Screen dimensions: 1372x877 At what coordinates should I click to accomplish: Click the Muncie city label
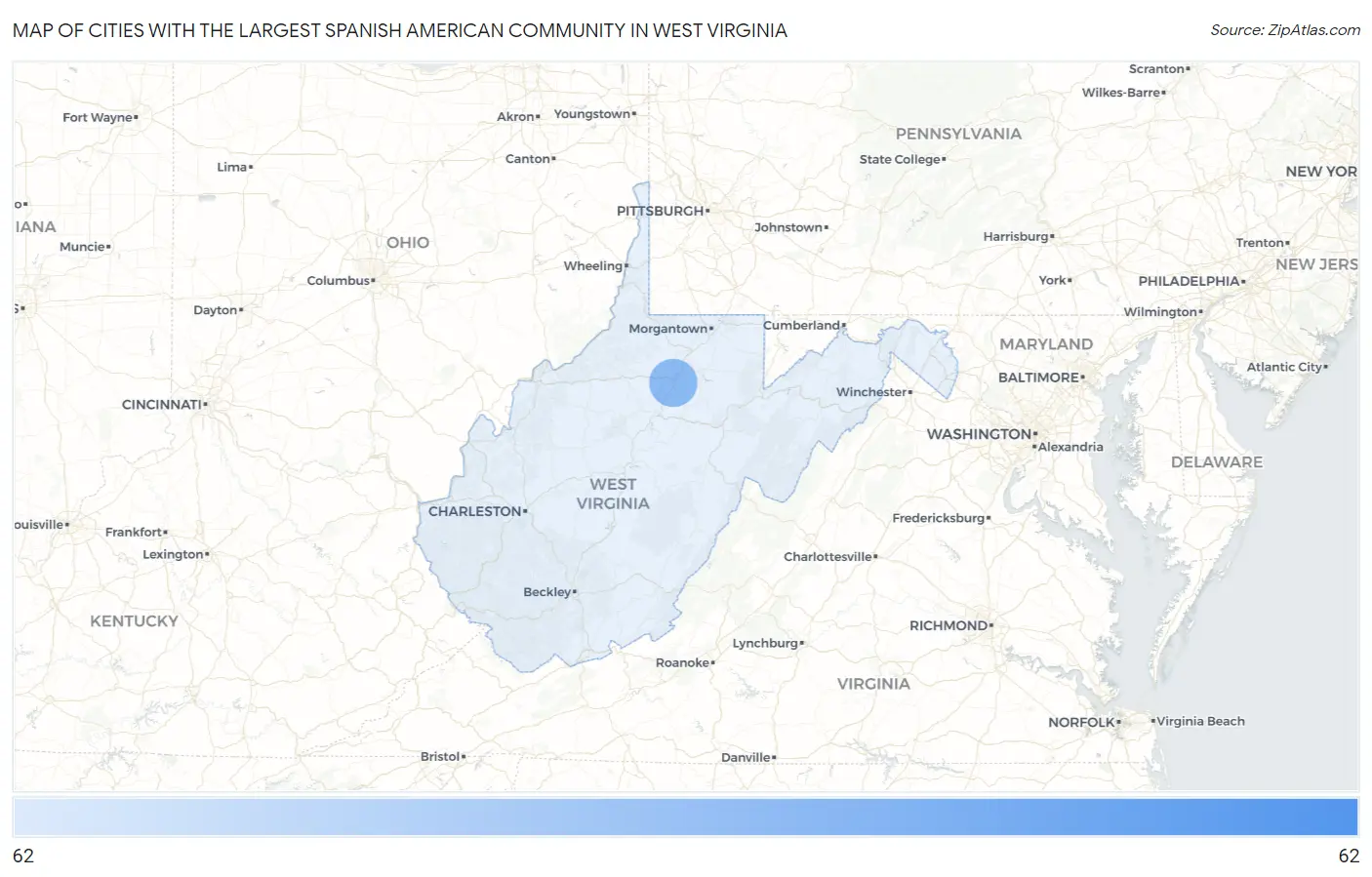pos(83,247)
